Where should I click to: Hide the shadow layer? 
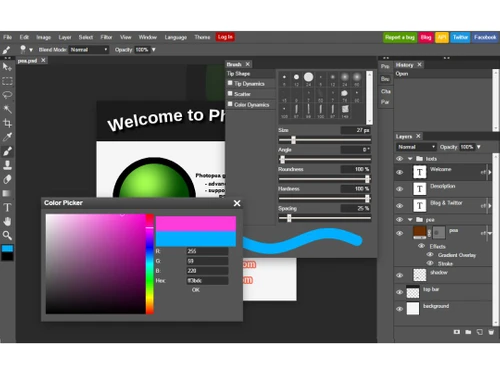click(x=399, y=275)
